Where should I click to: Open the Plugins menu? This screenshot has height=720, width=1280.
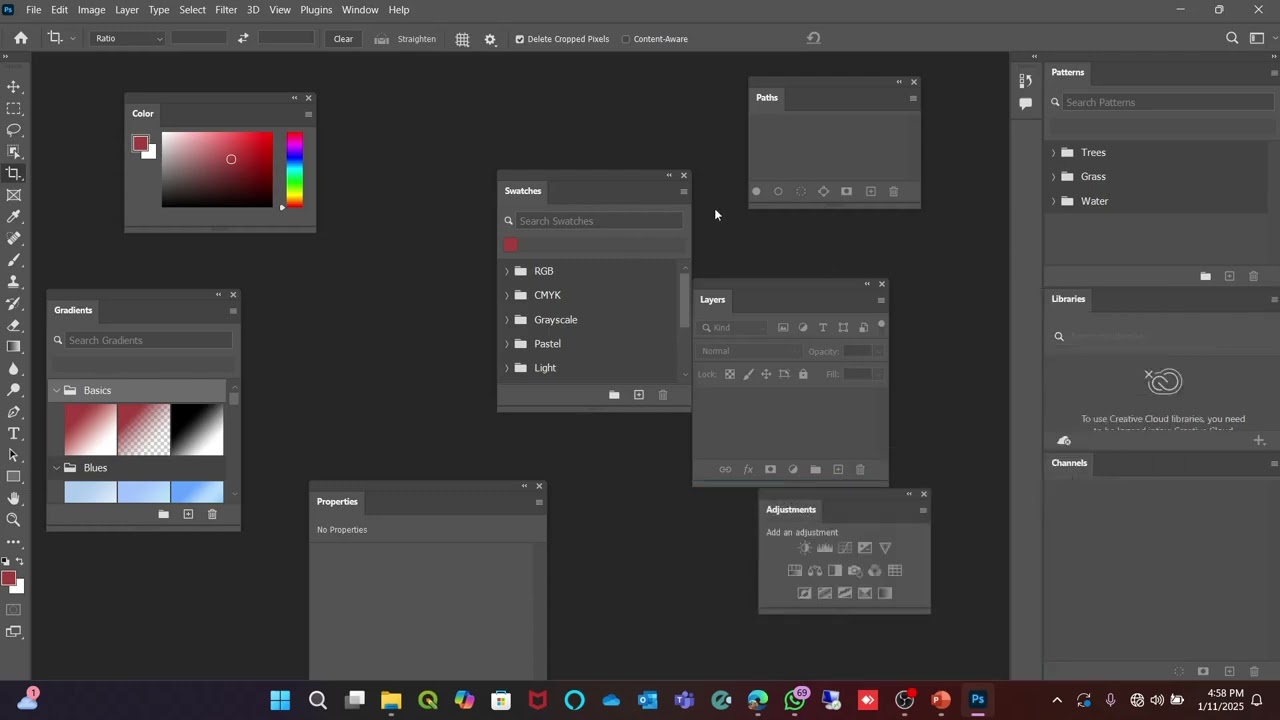tap(316, 10)
